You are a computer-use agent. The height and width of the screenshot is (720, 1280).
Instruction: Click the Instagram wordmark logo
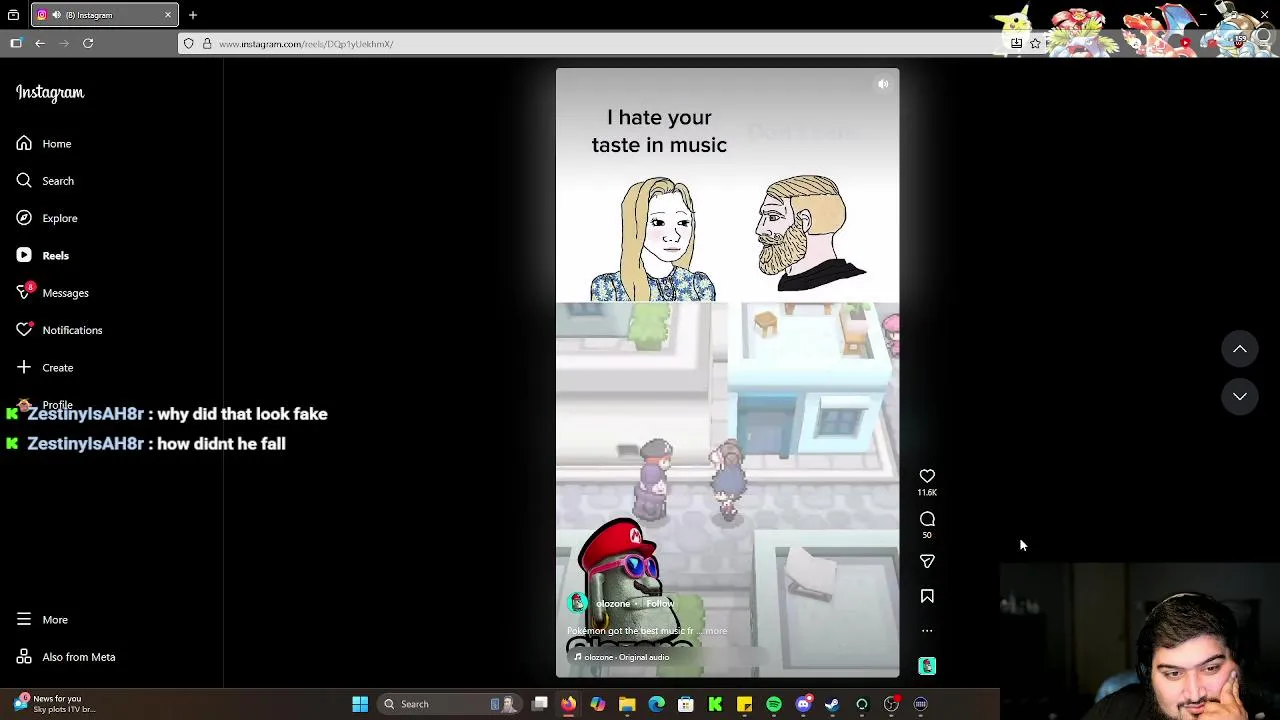[50, 93]
